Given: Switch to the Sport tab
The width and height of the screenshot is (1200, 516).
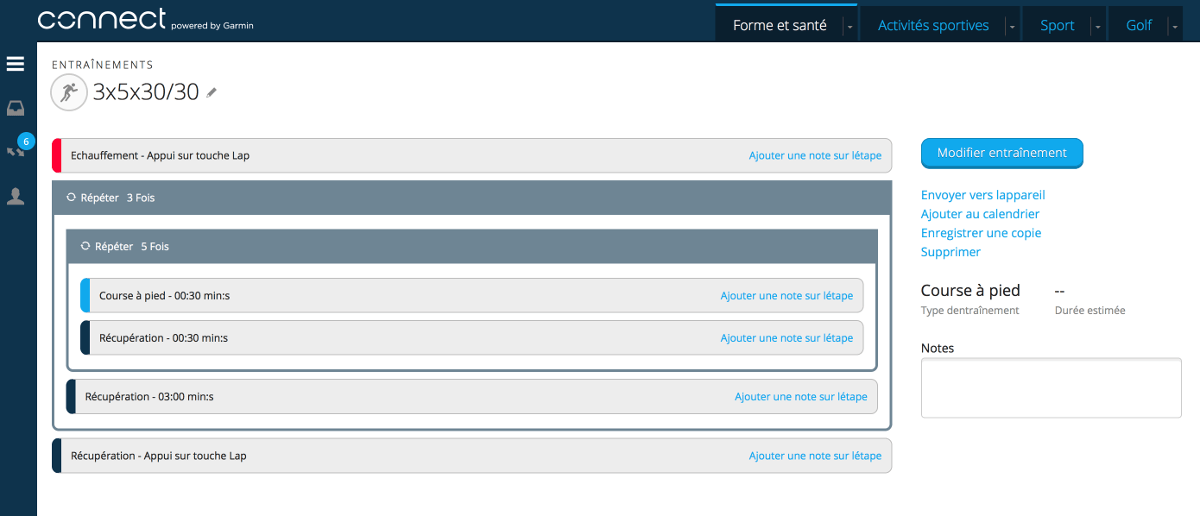Looking at the screenshot, I should coord(1057,26).
